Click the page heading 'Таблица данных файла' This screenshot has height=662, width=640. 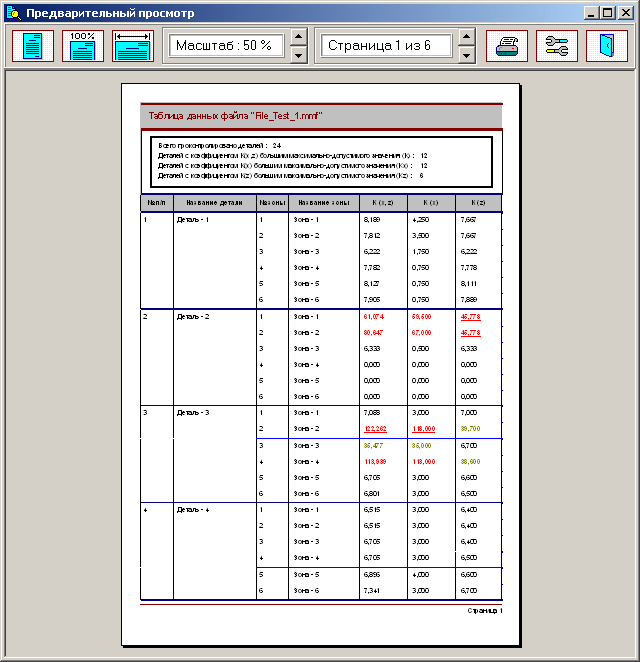pos(235,116)
